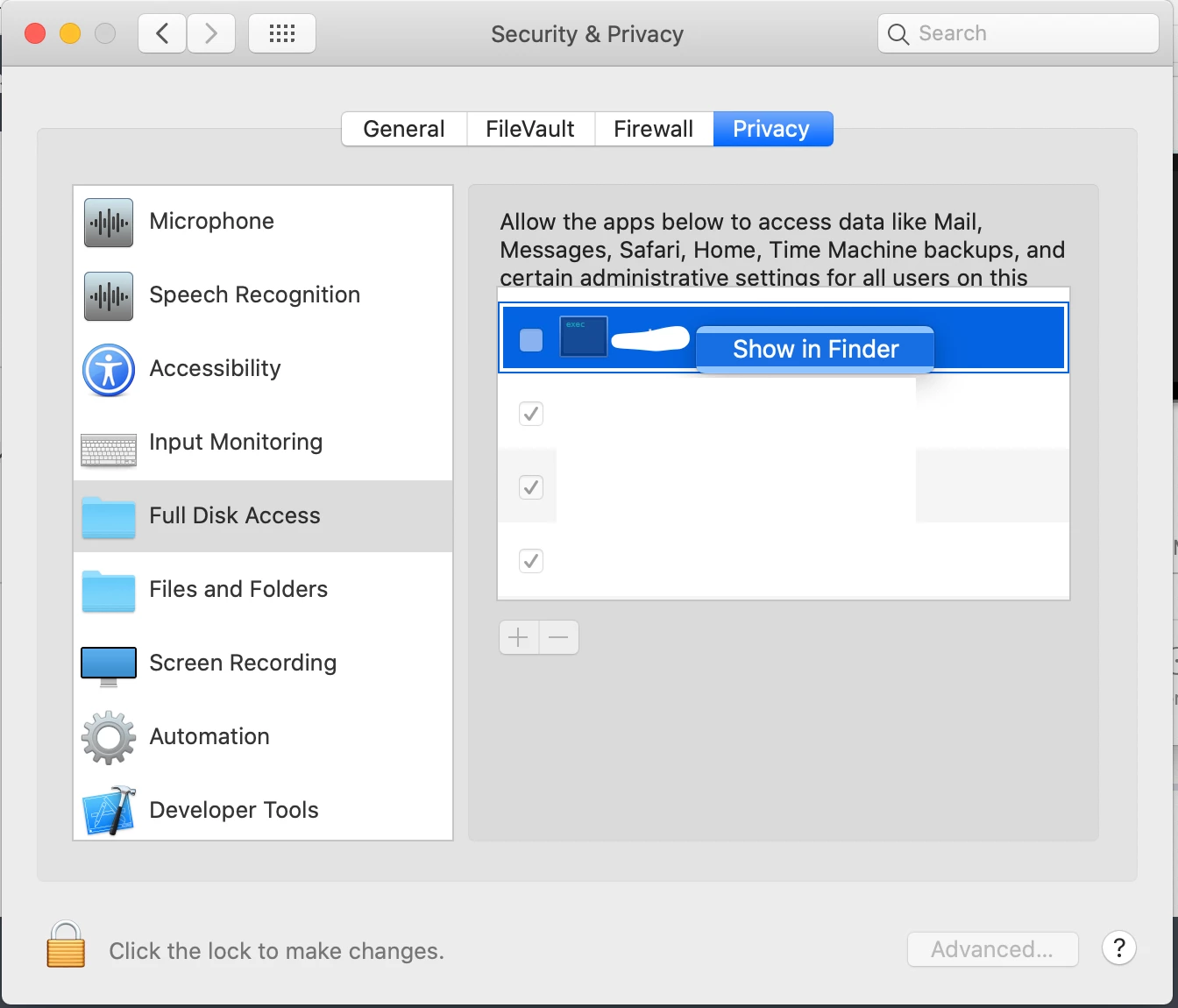This screenshot has height=1008, width=1178.
Task: Go back with the left chevron button
Action: [x=162, y=33]
